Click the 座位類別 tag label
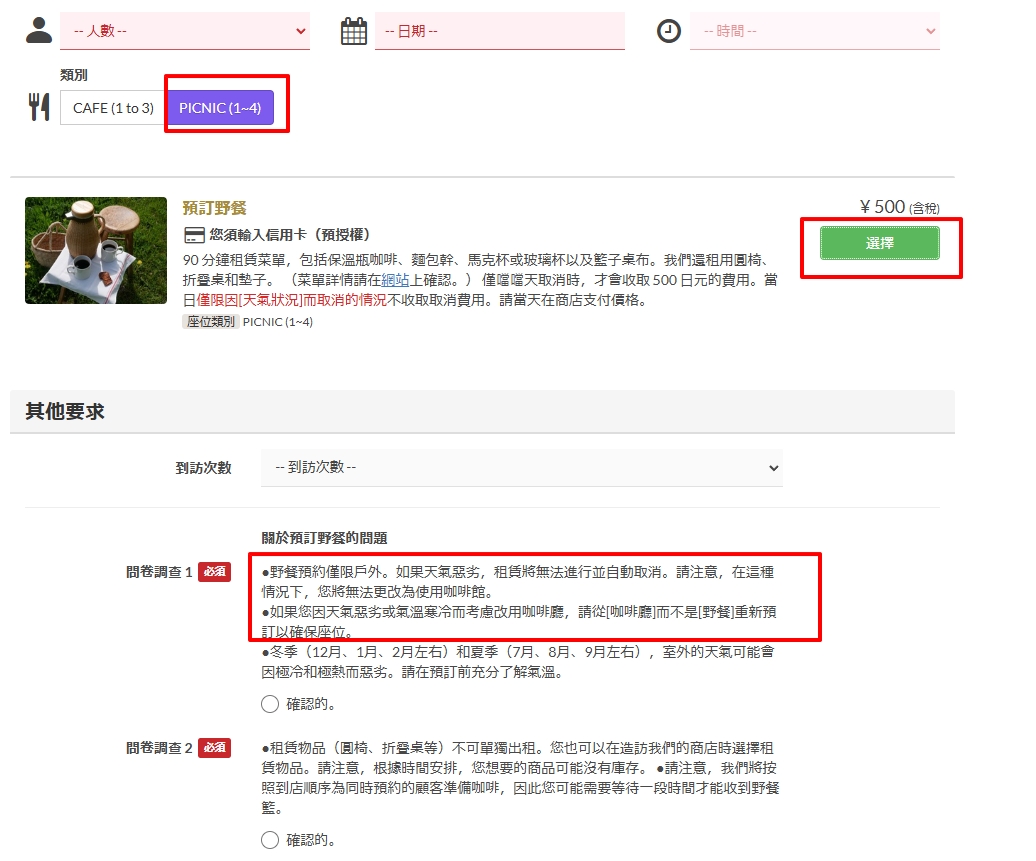The height and width of the screenshot is (861, 1036). [211, 322]
